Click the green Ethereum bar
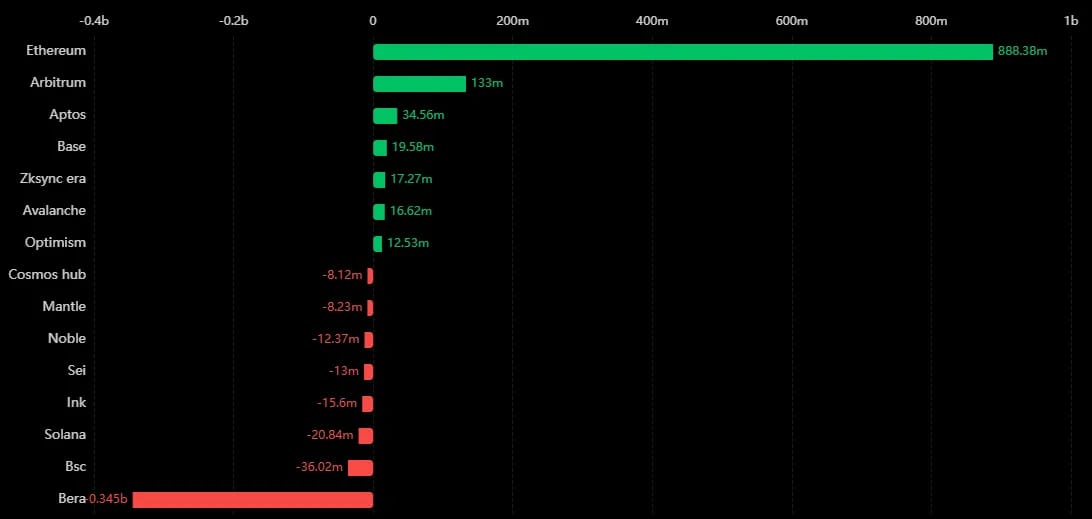This screenshot has height=519, width=1092. coord(682,52)
